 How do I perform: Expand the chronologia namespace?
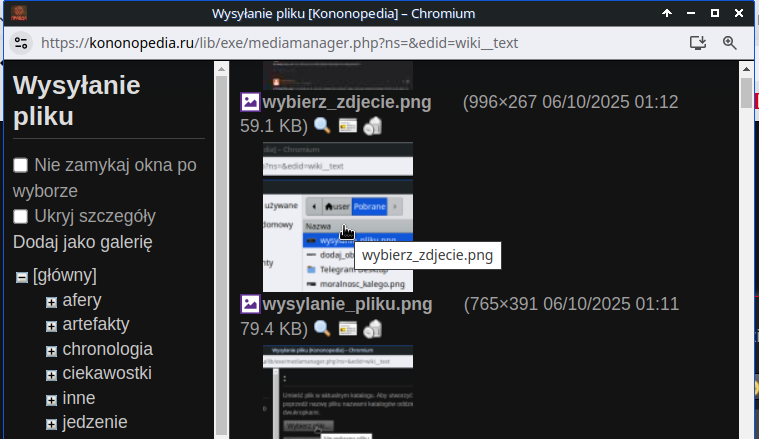point(51,351)
